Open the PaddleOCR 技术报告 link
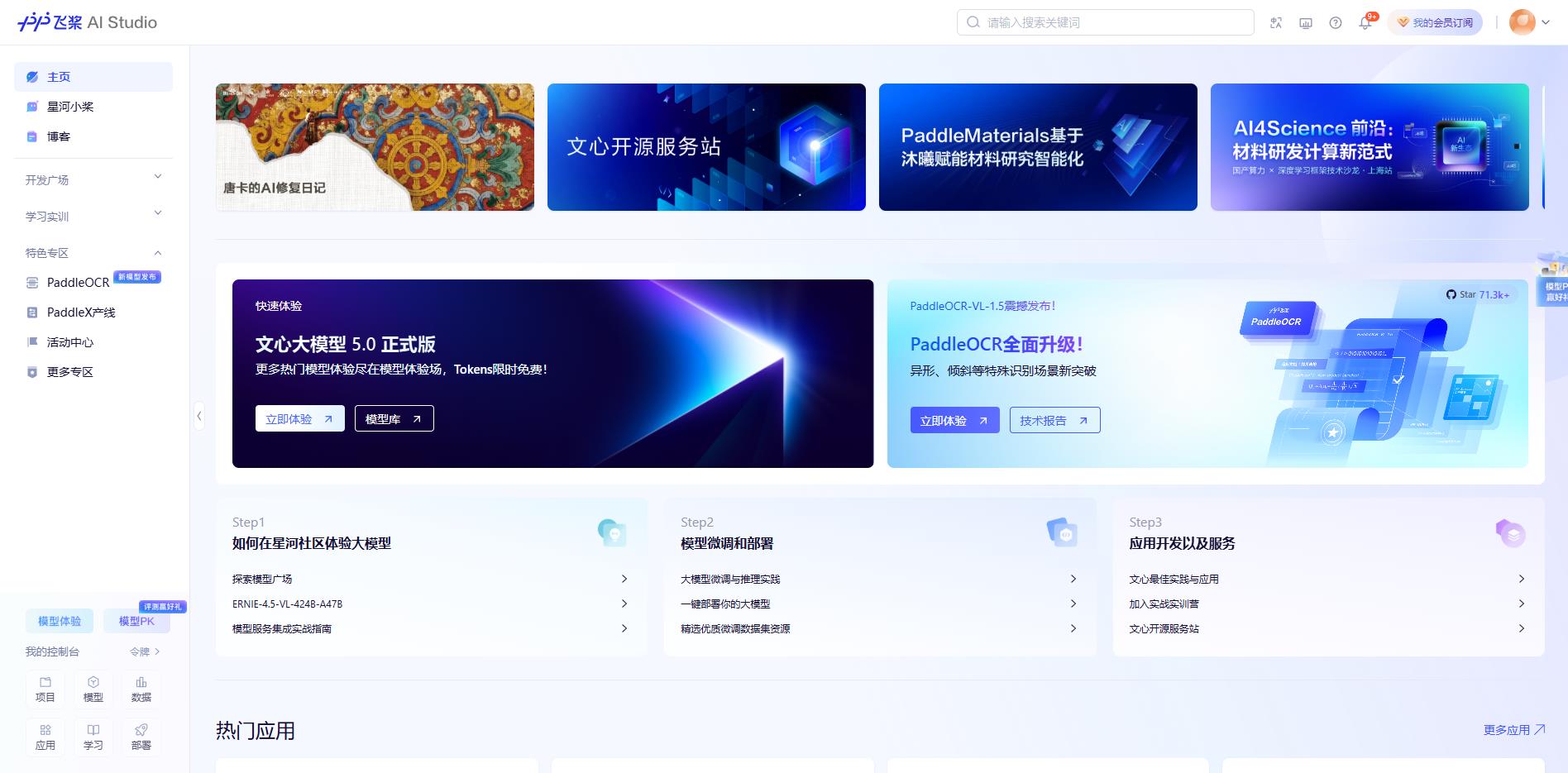 (1054, 420)
